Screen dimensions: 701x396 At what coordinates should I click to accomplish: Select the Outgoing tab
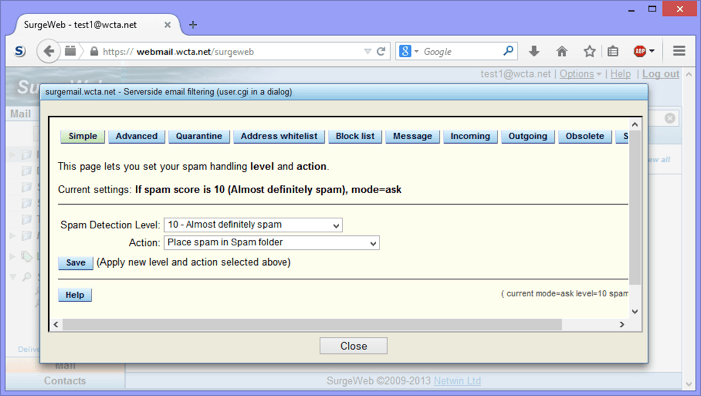tap(528, 136)
